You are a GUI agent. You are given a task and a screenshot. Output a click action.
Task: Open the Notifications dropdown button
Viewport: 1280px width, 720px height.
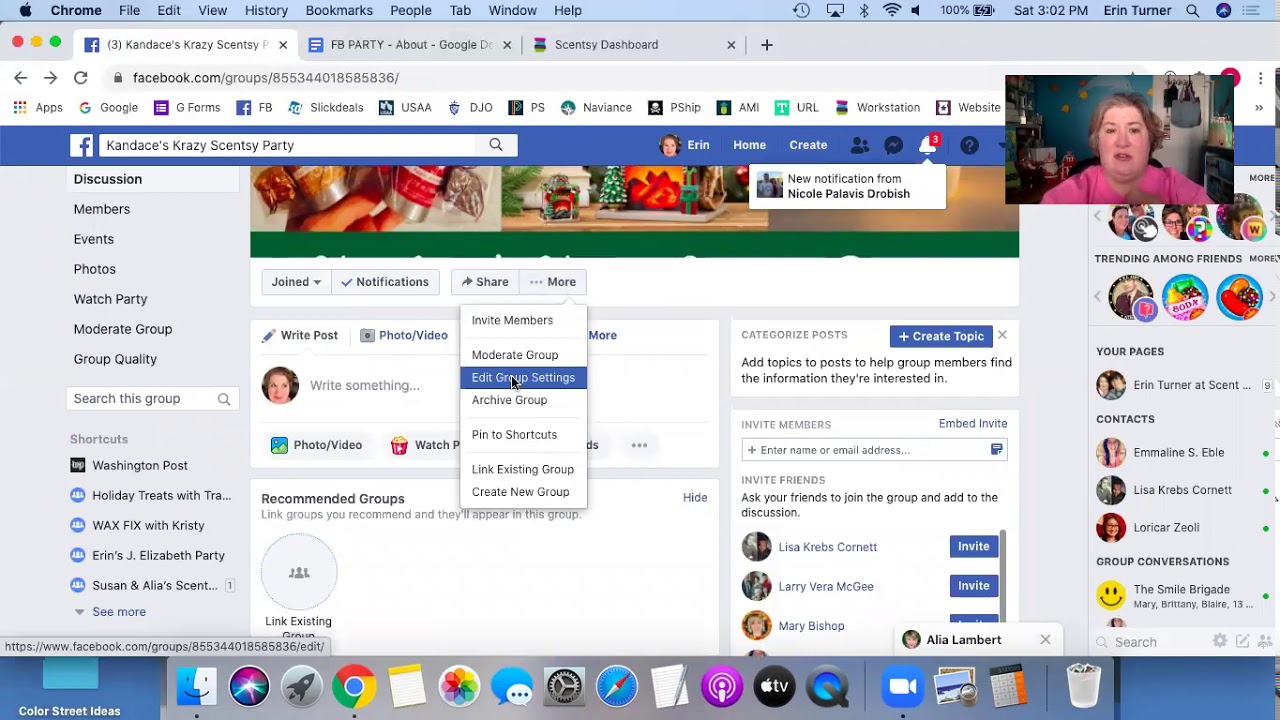pyautogui.click(x=385, y=282)
